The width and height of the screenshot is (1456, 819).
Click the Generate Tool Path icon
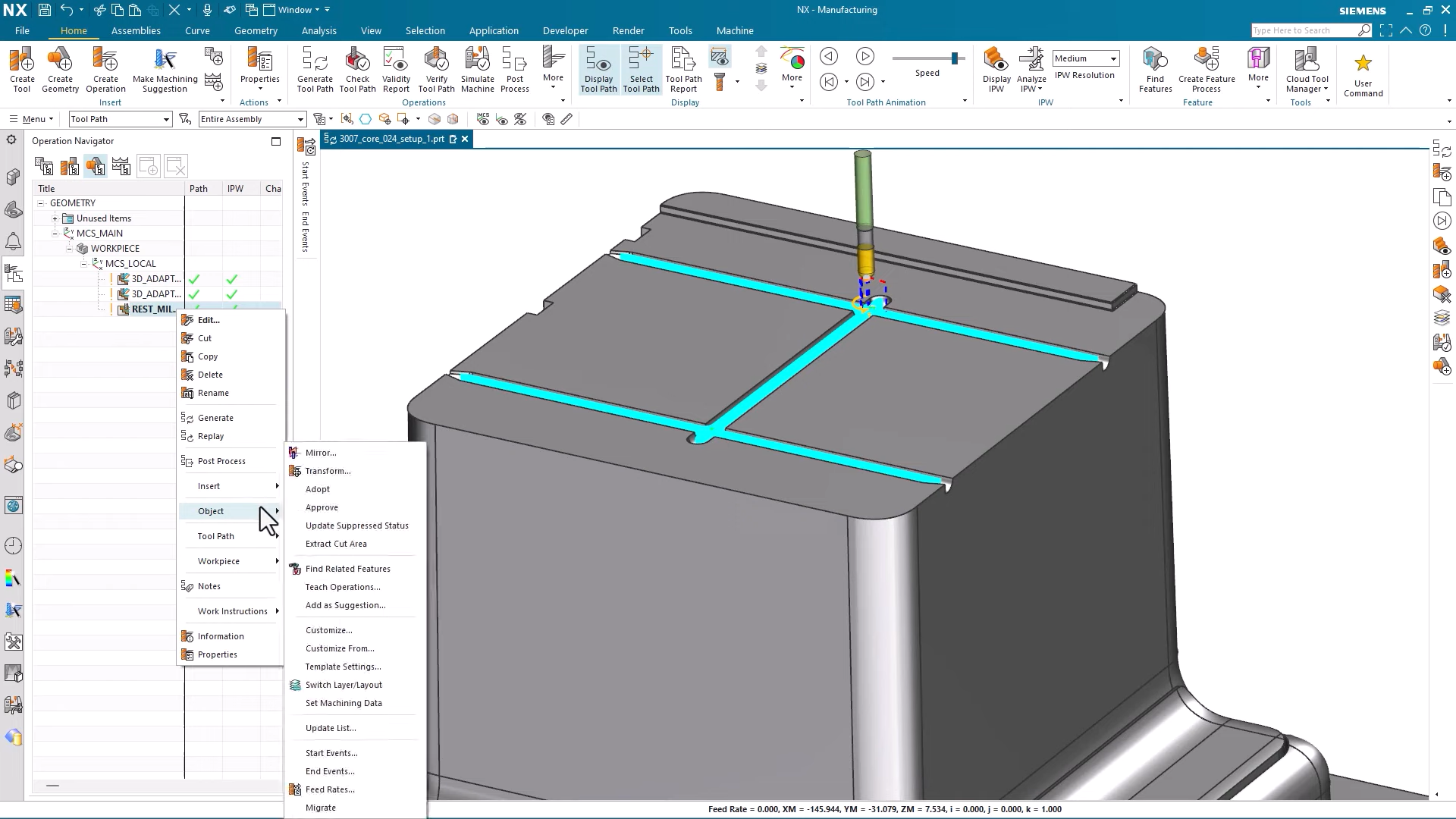pyautogui.click(x=315, y=68)
